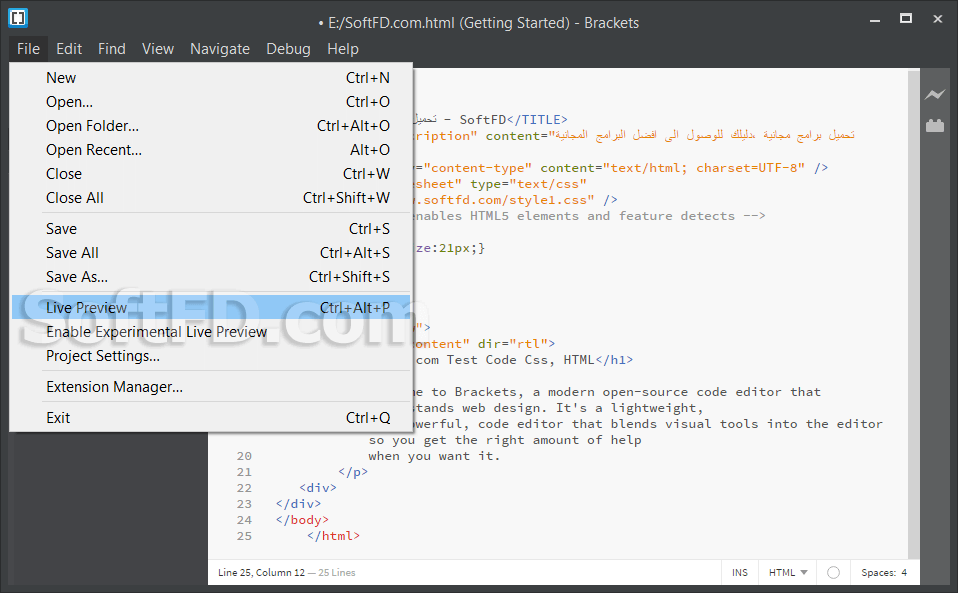This screenshot has width=958, height=593.
Task: Choose Exit from the File menu
Action: (x=211, y=418)
